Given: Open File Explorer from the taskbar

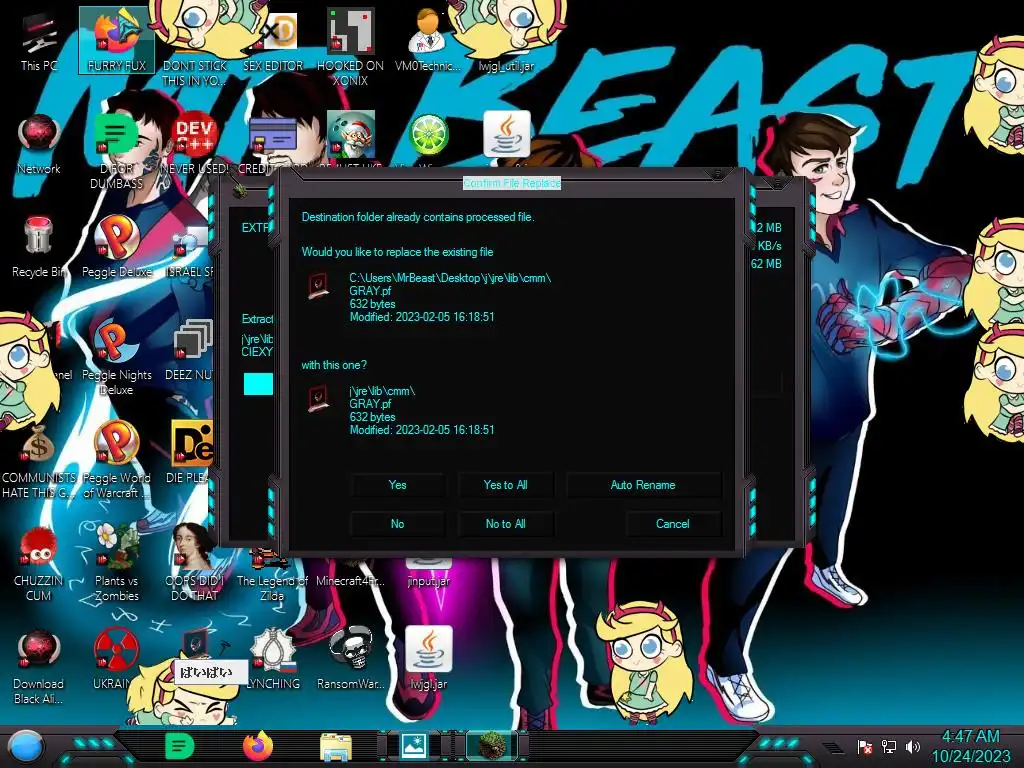Looking at the screenshot, I should 336,747.
